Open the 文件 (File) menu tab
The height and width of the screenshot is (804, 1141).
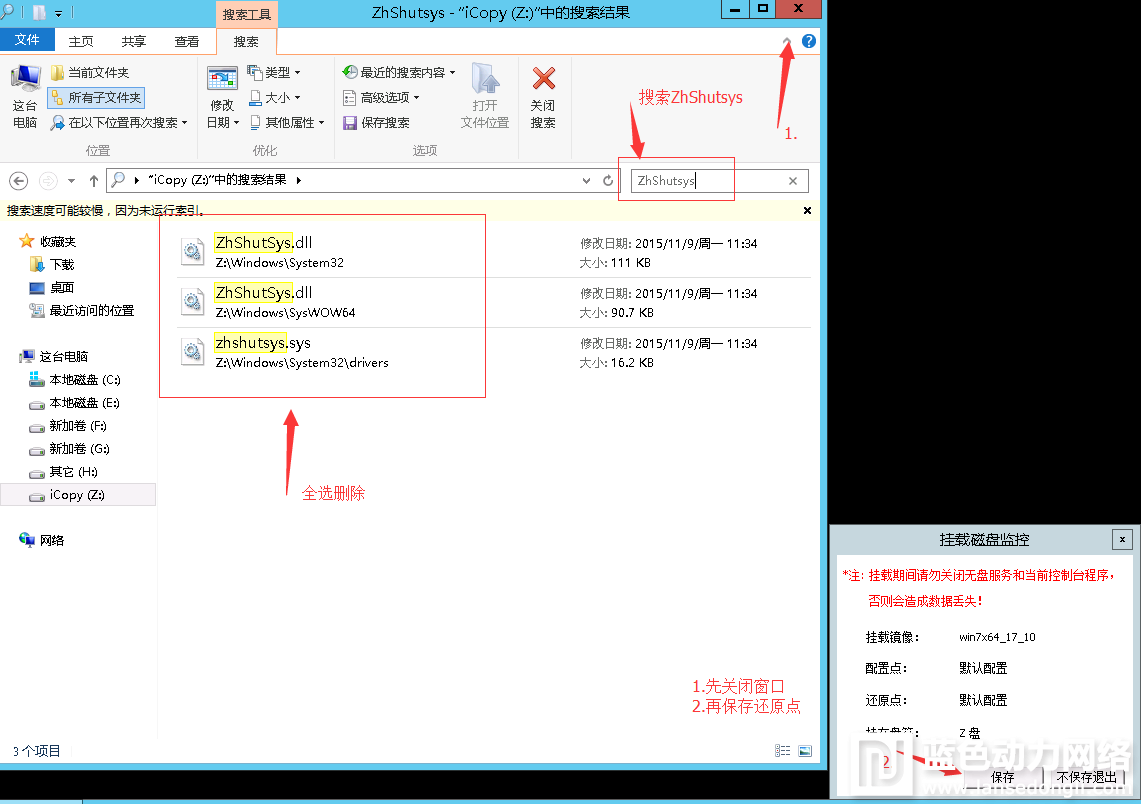(27, 40)
